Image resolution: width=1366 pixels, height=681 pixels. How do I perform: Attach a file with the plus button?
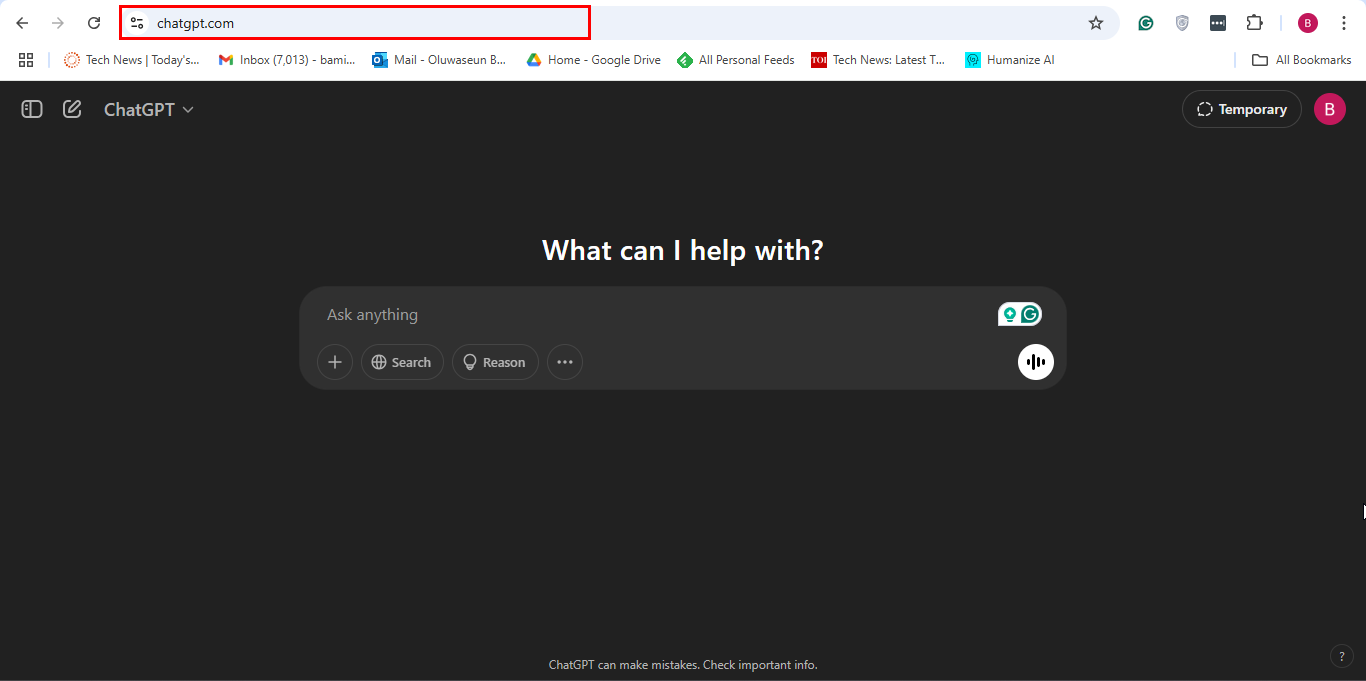click(x=335, y=362)
